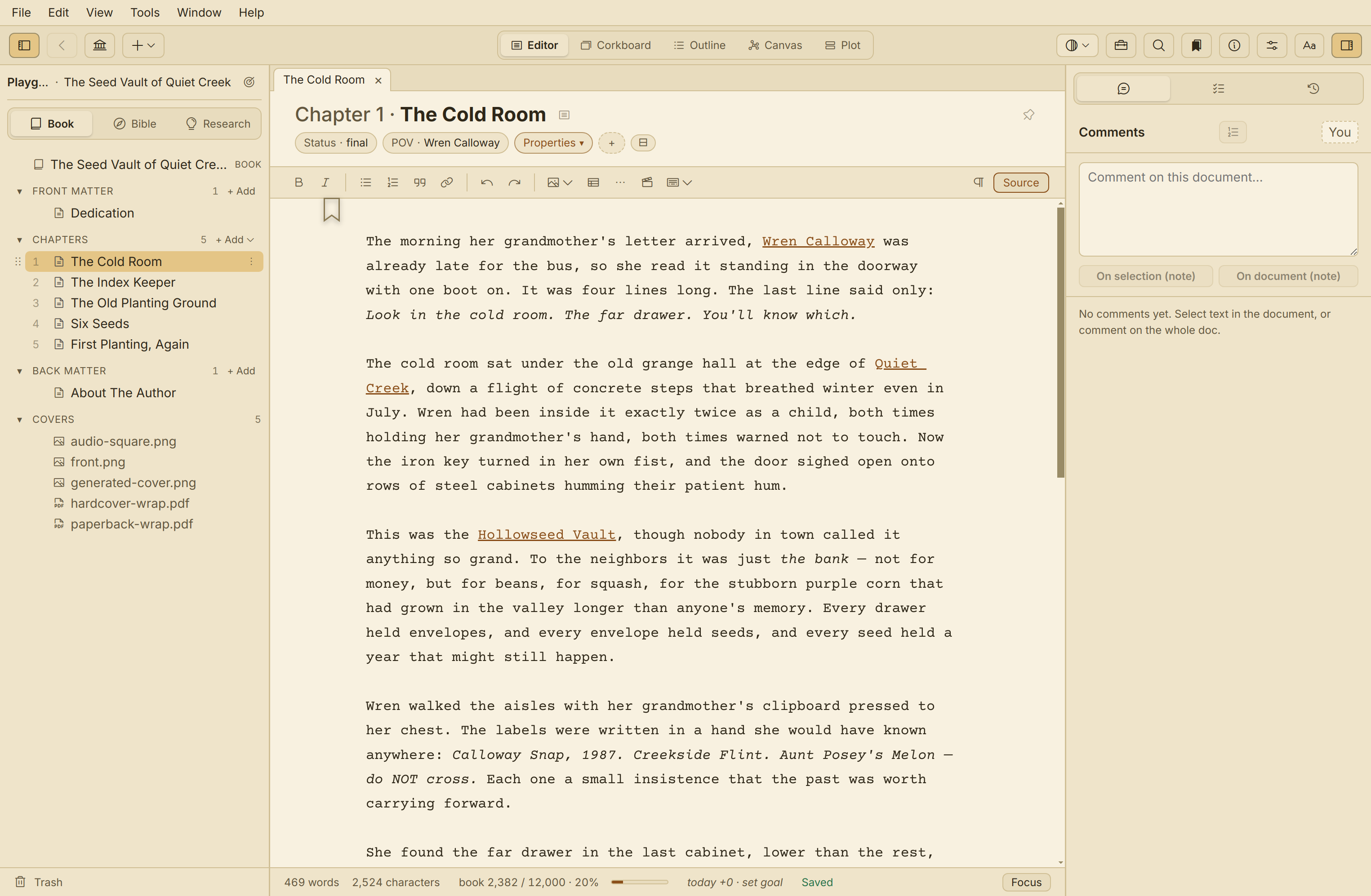Open the three-dot menu on The Cold Room row
This screenshot has height=896, width=1371.
click(251, 262)
